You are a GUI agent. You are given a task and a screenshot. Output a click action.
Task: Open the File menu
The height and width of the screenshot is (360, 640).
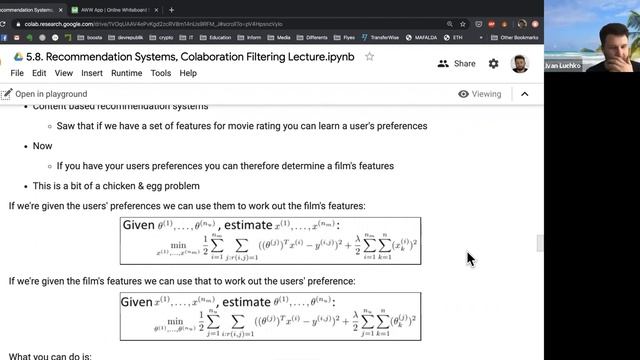tap(17, 73)
